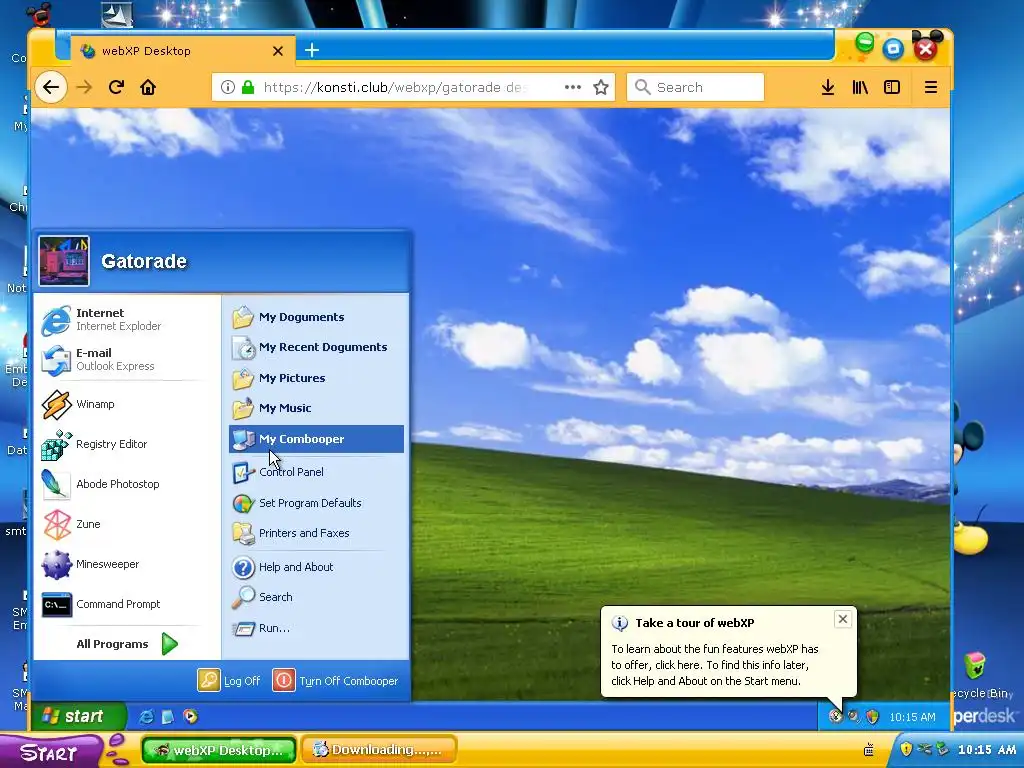Click outer tray yellow shield icon
Image resolution: width=1024 pixels, height=768 pixels.
(x=906, y=749)
